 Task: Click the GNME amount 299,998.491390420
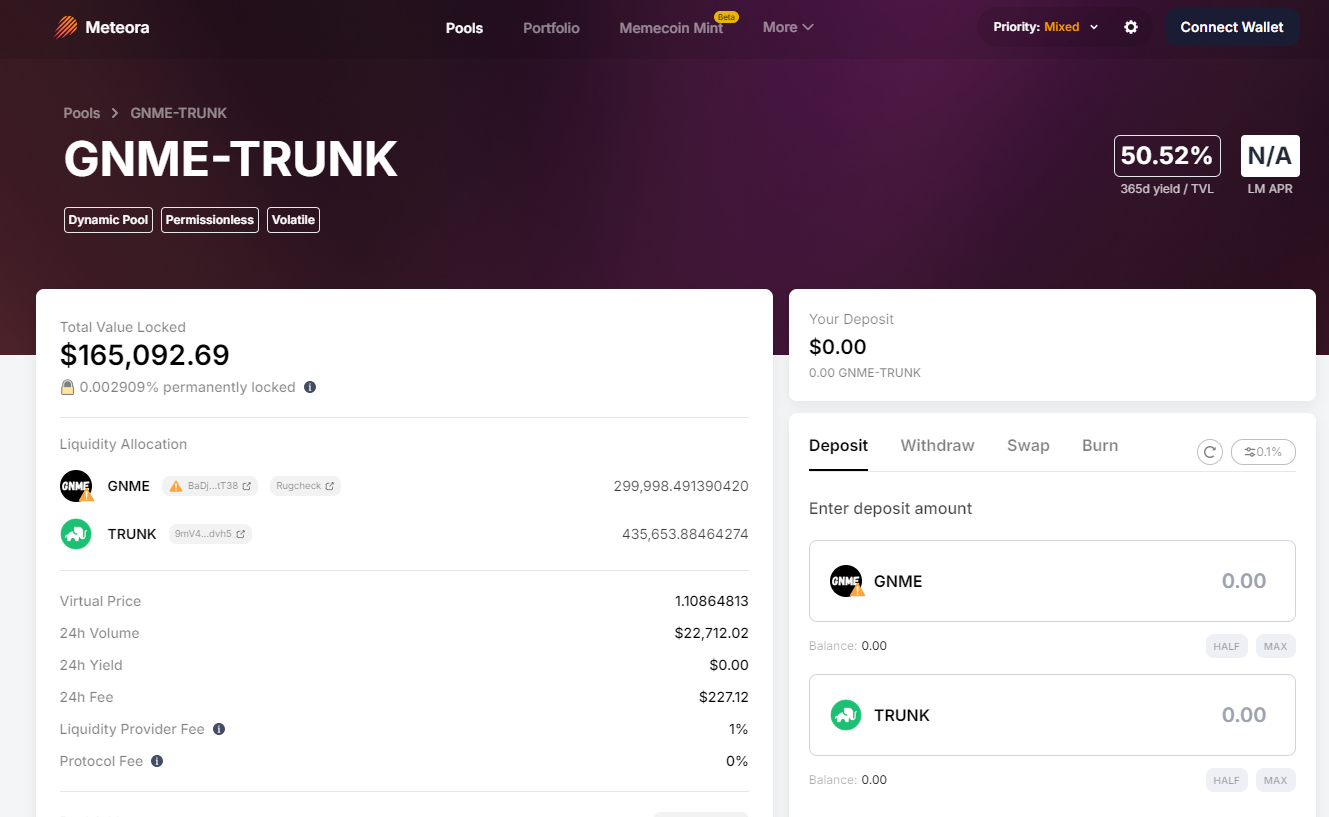(681, 486)
